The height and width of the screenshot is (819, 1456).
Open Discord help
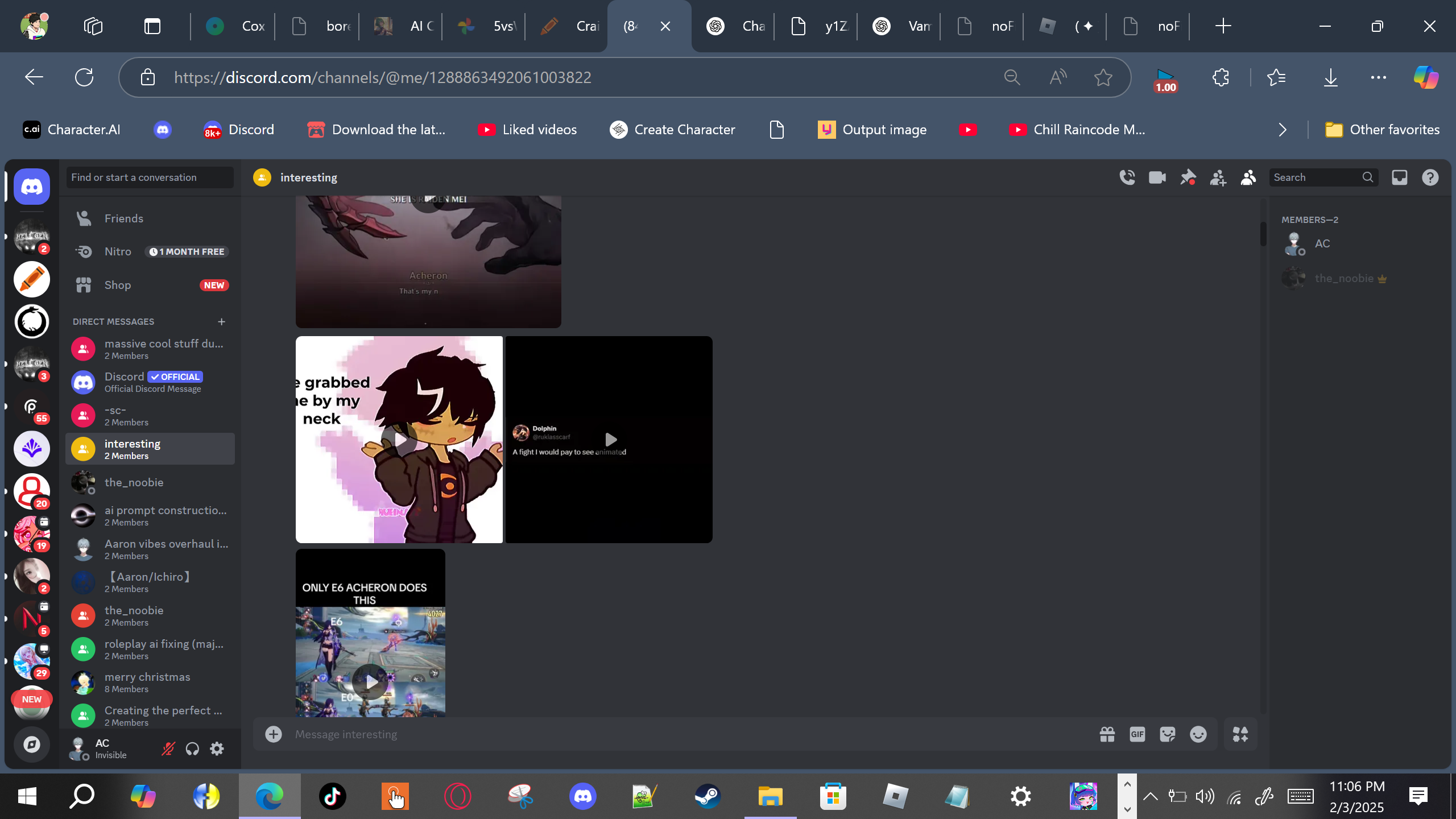[1430, 177]
